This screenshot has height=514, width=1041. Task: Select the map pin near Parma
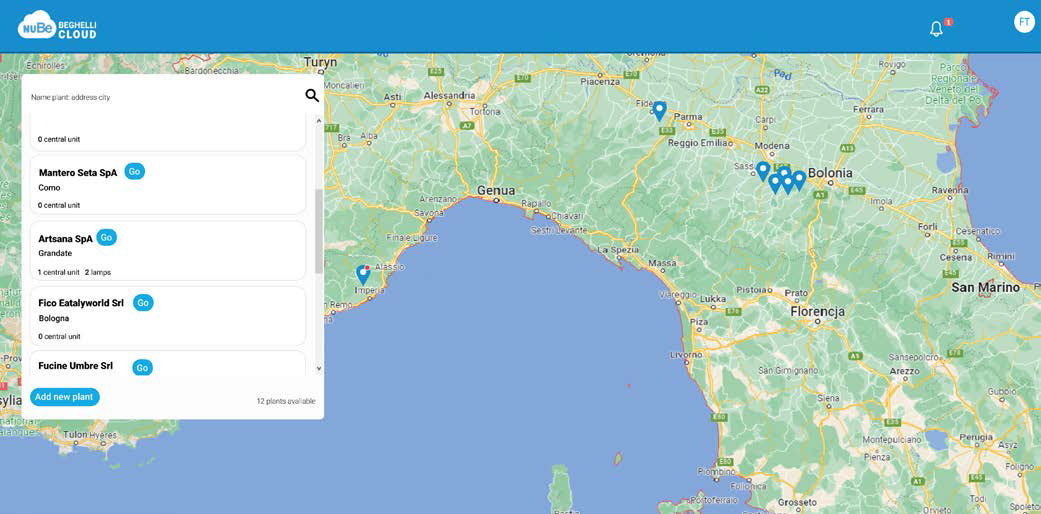point(659,111)
